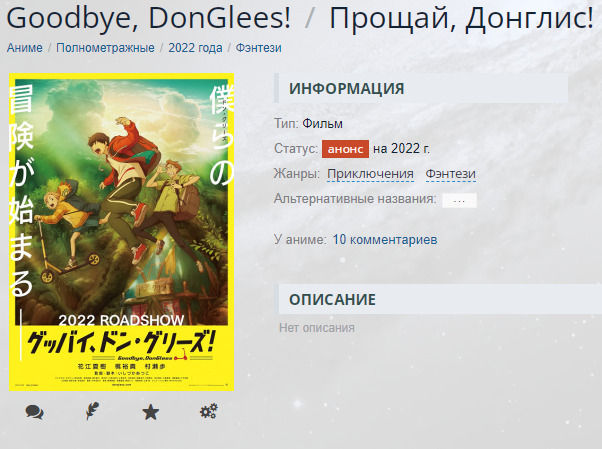Open the gears settings icon
Viewport: 602px width, 449px height.
pos(208,411)
